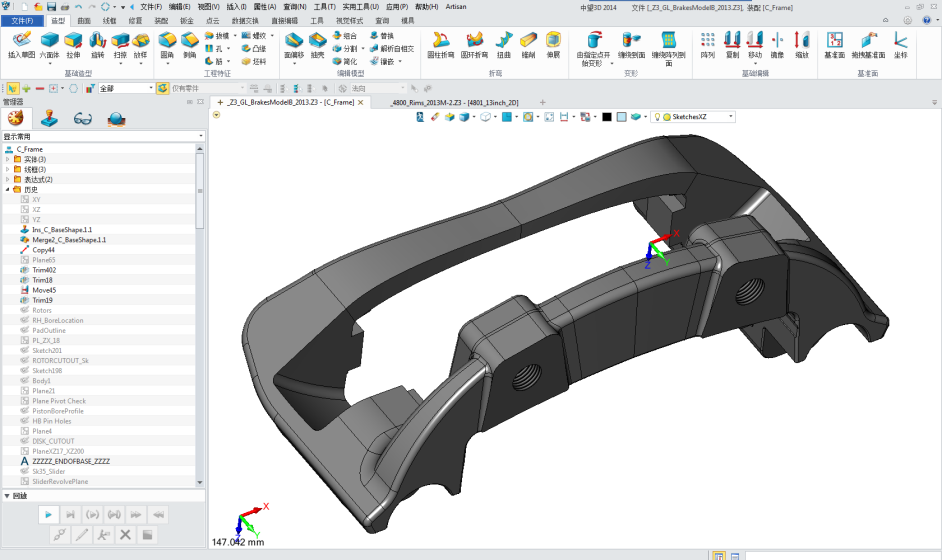The image size is (942, 560).
Task: Open the 显示常用 display dropdown
Action: [x=102, y=136]
